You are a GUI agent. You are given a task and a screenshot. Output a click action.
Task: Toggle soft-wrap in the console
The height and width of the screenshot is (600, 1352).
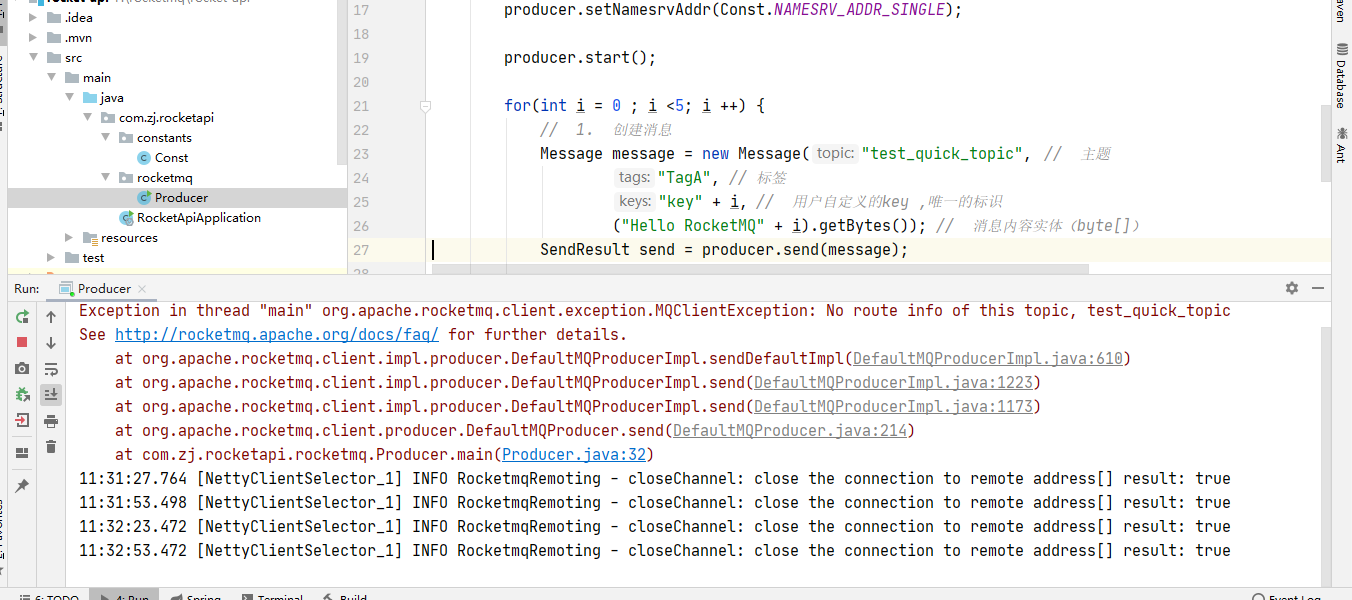(x=51, y=369)
